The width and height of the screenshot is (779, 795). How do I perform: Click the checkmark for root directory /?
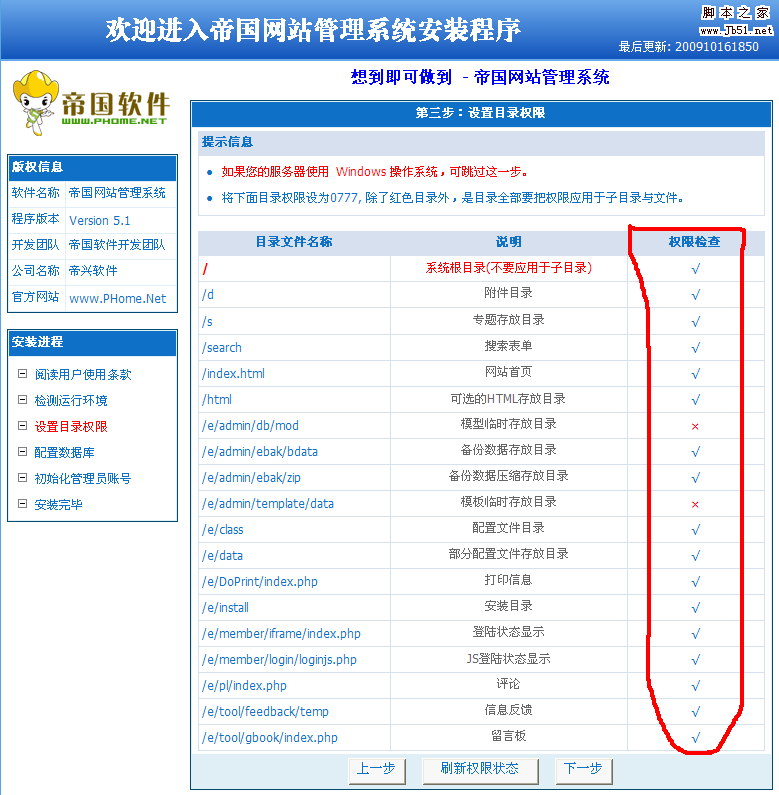point(696,269)
